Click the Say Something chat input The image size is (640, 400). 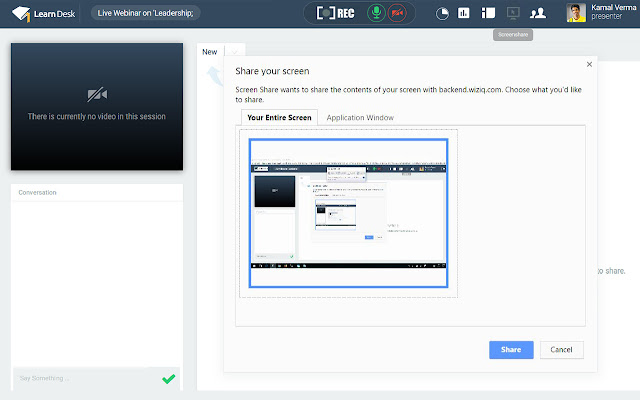pyautogui.click(x=86, y=378)
